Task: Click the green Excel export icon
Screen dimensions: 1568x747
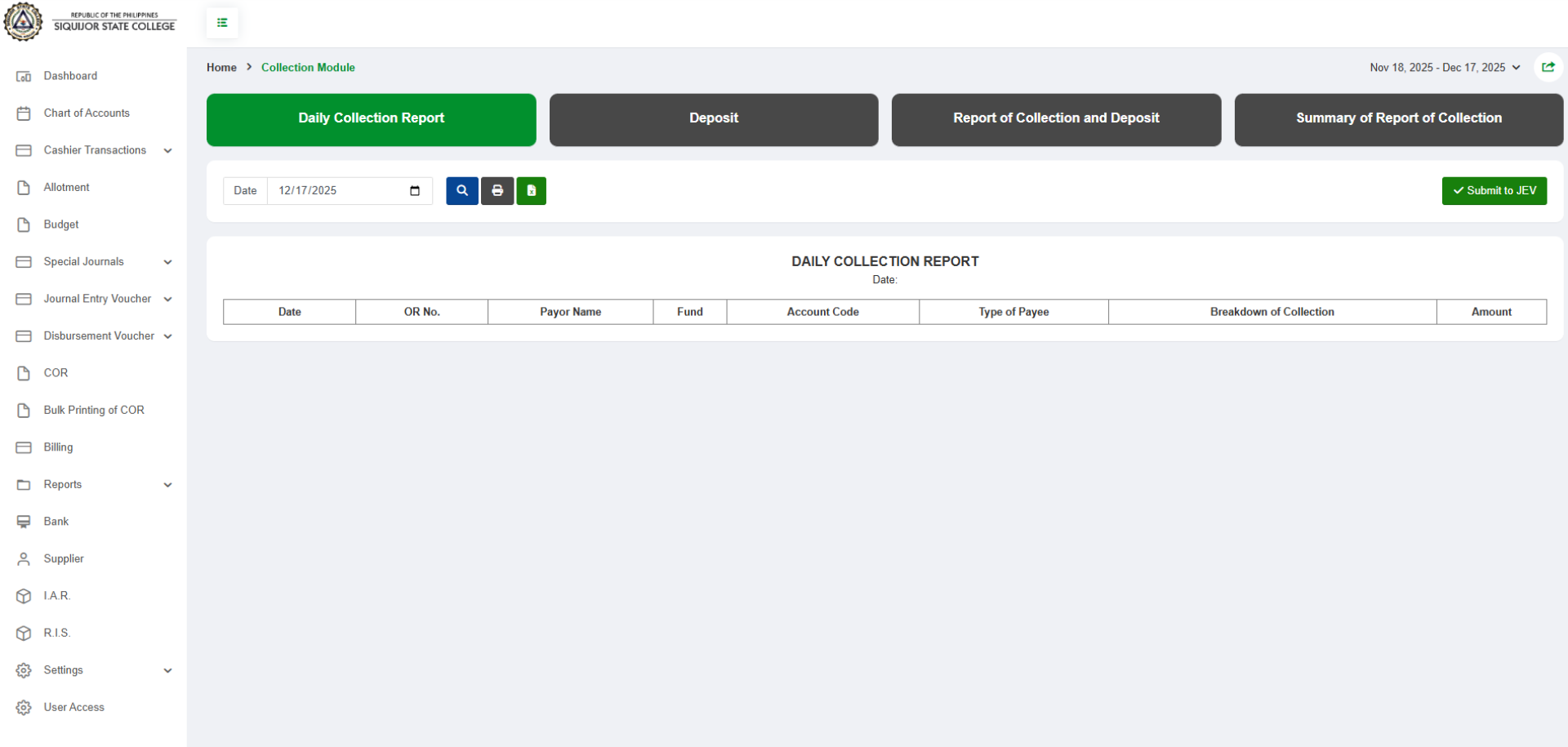Action: click(x=532, y=191)
